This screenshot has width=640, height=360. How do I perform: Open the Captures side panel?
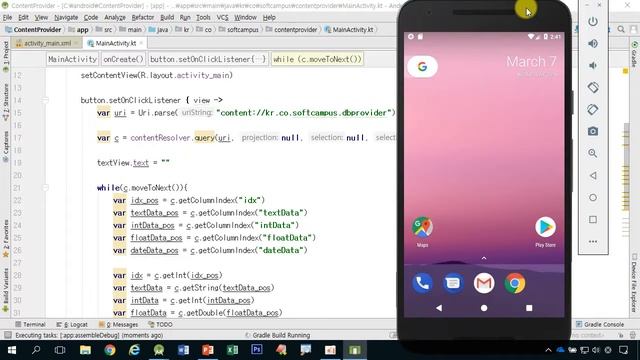point(5,147)
